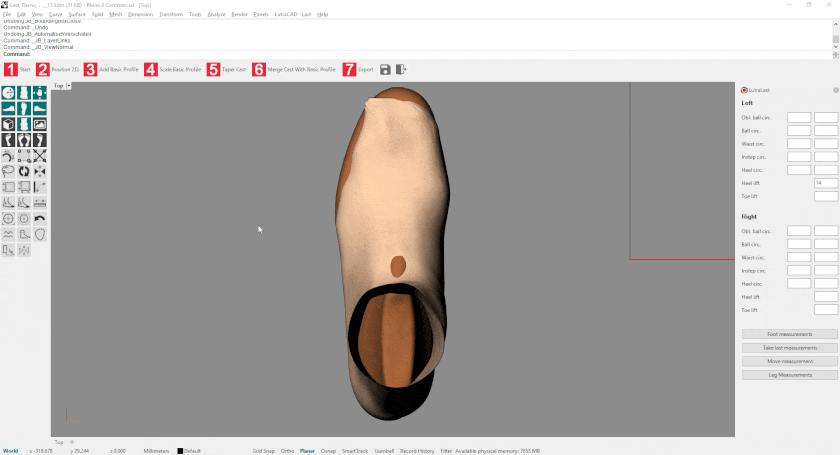Image resolution: width=840 pixels, height=455 pixels.
Task: Open the Surface menu
Action: click(77, 14)
